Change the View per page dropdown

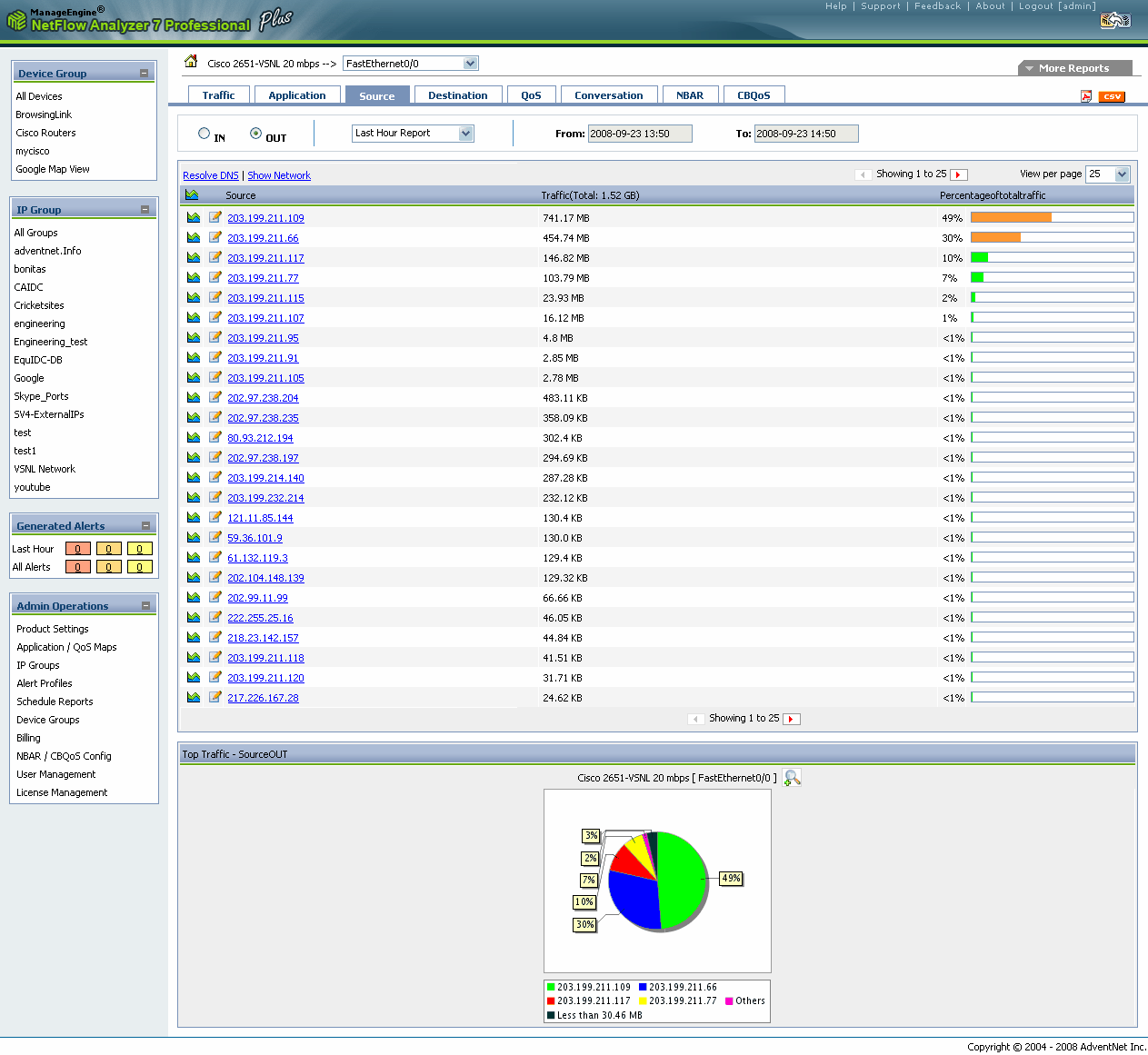[x=1107, y=174]
